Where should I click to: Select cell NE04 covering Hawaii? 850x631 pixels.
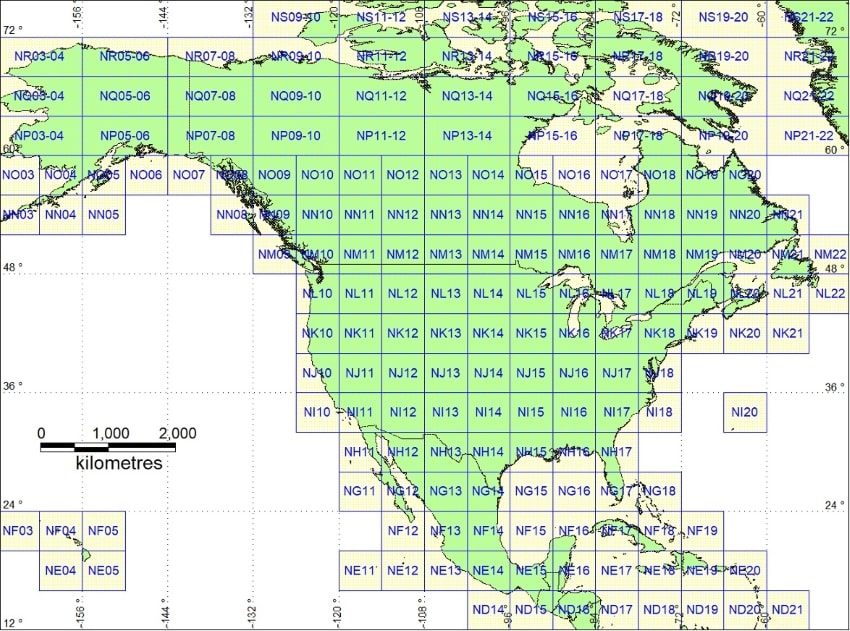[x=62, y=569]
